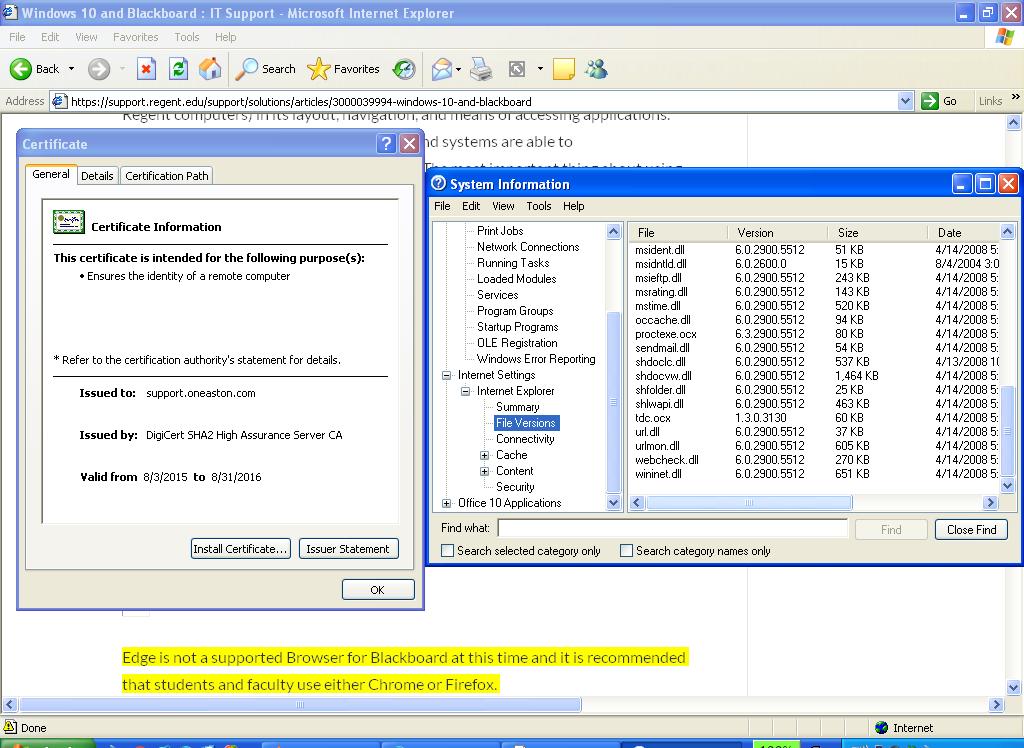Click the file list vertical scrollbar thumb

coord(1008,431)
